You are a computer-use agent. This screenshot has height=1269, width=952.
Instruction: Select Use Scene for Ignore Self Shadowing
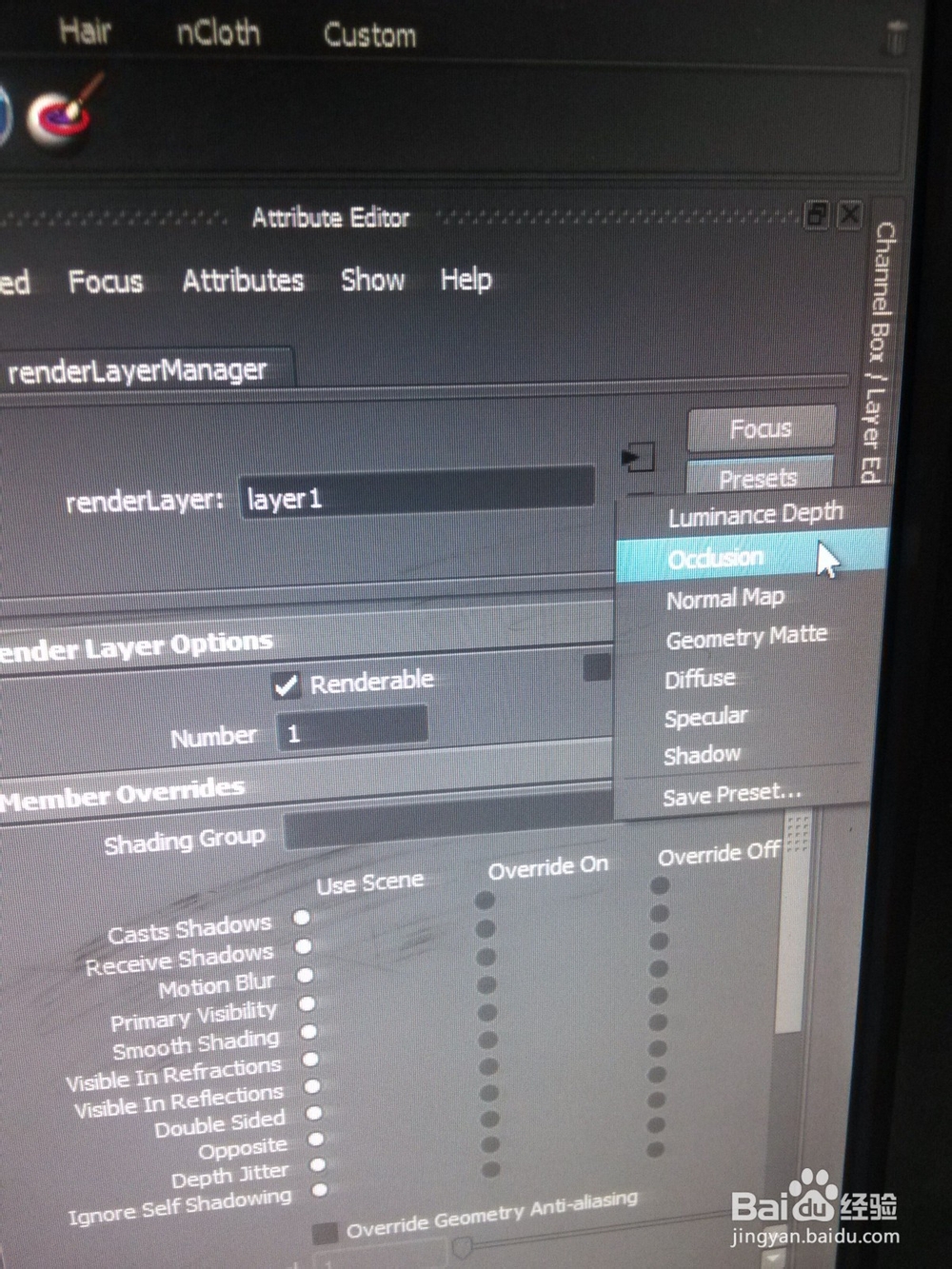pos(321,1190)
